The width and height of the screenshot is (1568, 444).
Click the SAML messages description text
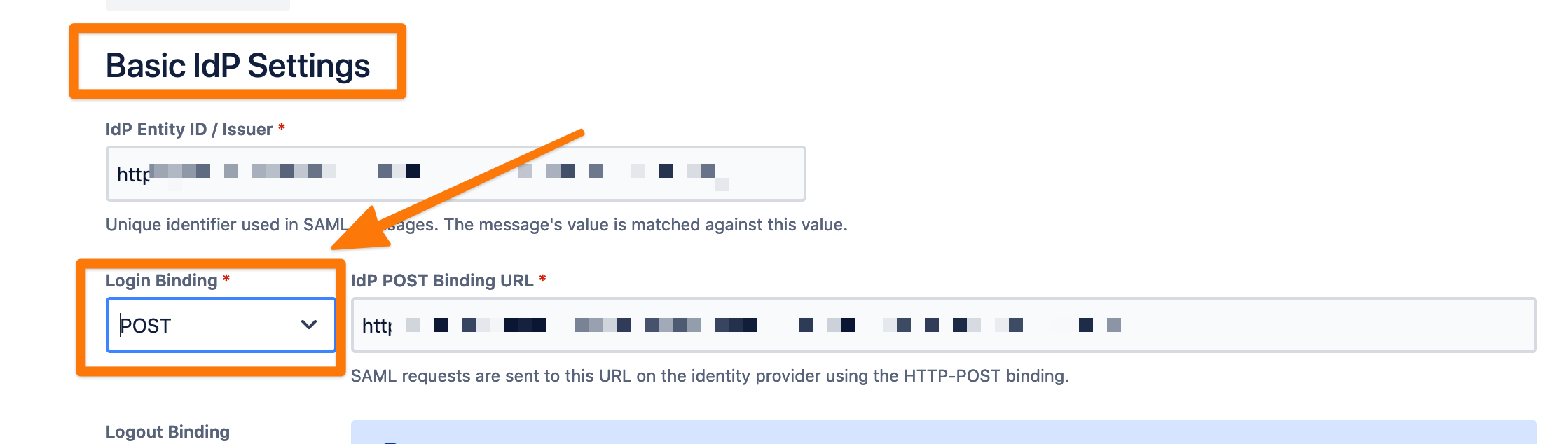pyautogui.click(x=476, y=225)
